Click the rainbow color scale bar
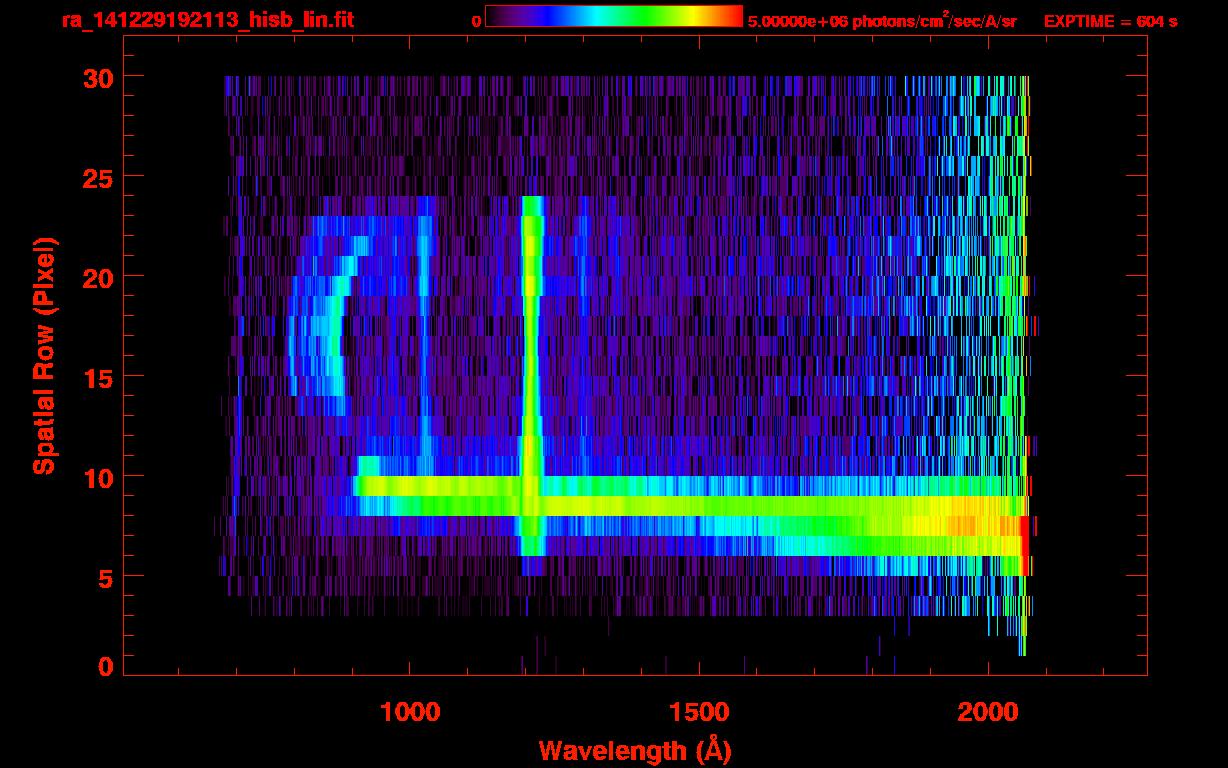 click(x=614, y=16)
